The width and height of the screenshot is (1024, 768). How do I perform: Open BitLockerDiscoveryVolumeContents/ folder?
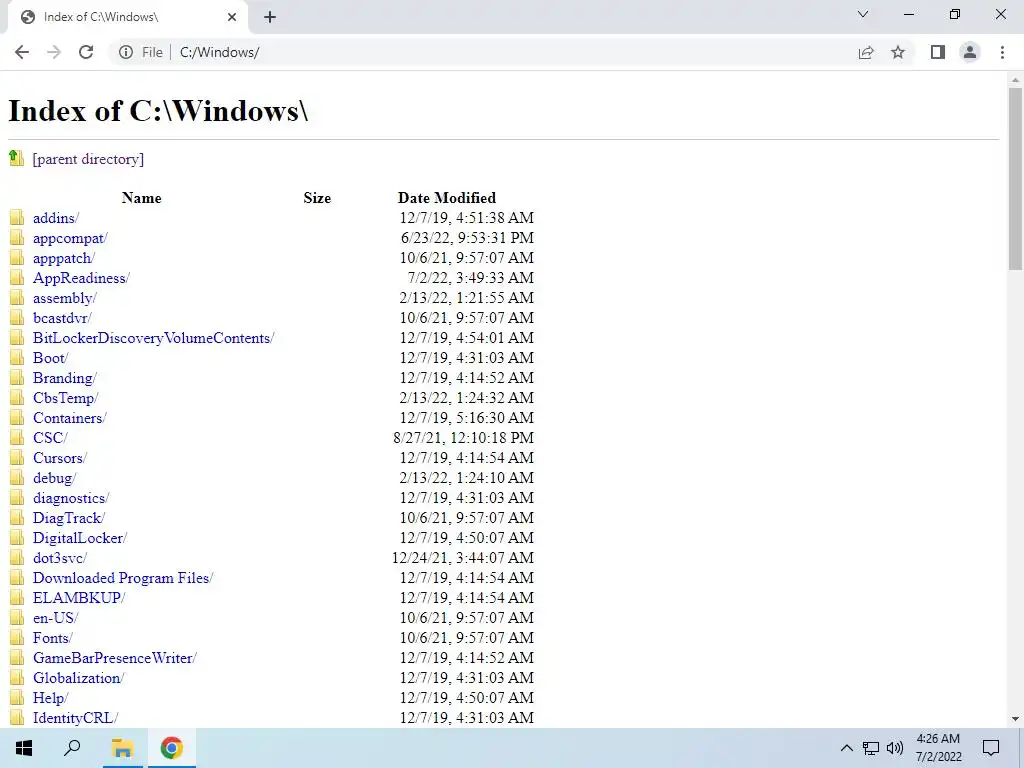click(153, 338)
